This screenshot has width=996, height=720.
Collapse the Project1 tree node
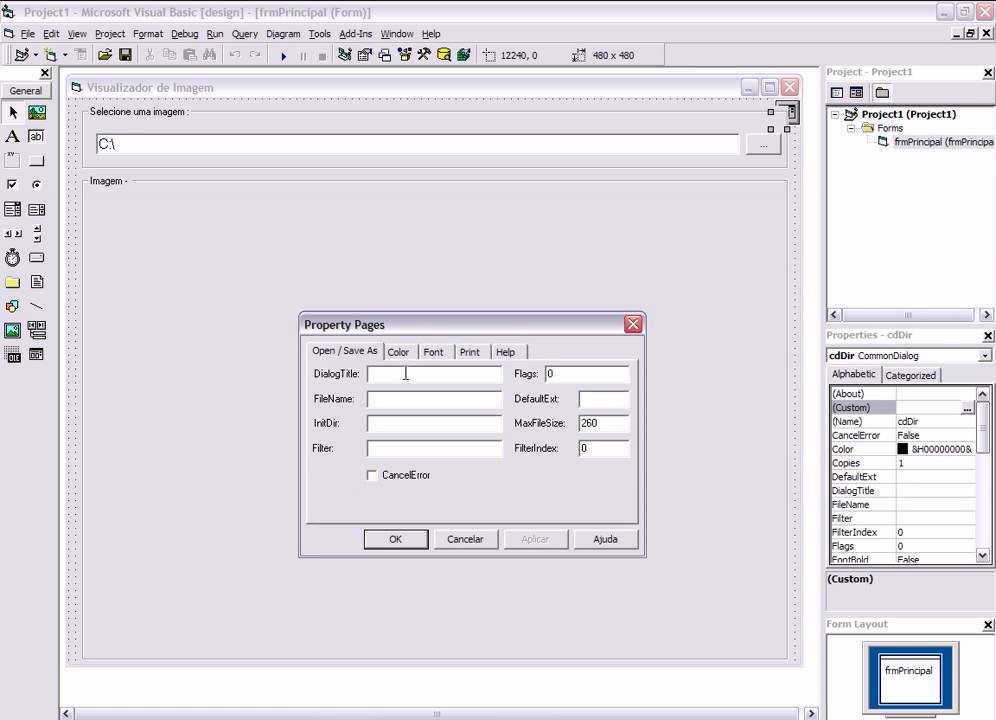(x=835, y=115)
